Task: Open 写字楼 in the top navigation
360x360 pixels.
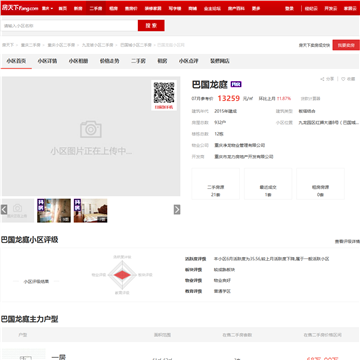Action: (175, 8)
